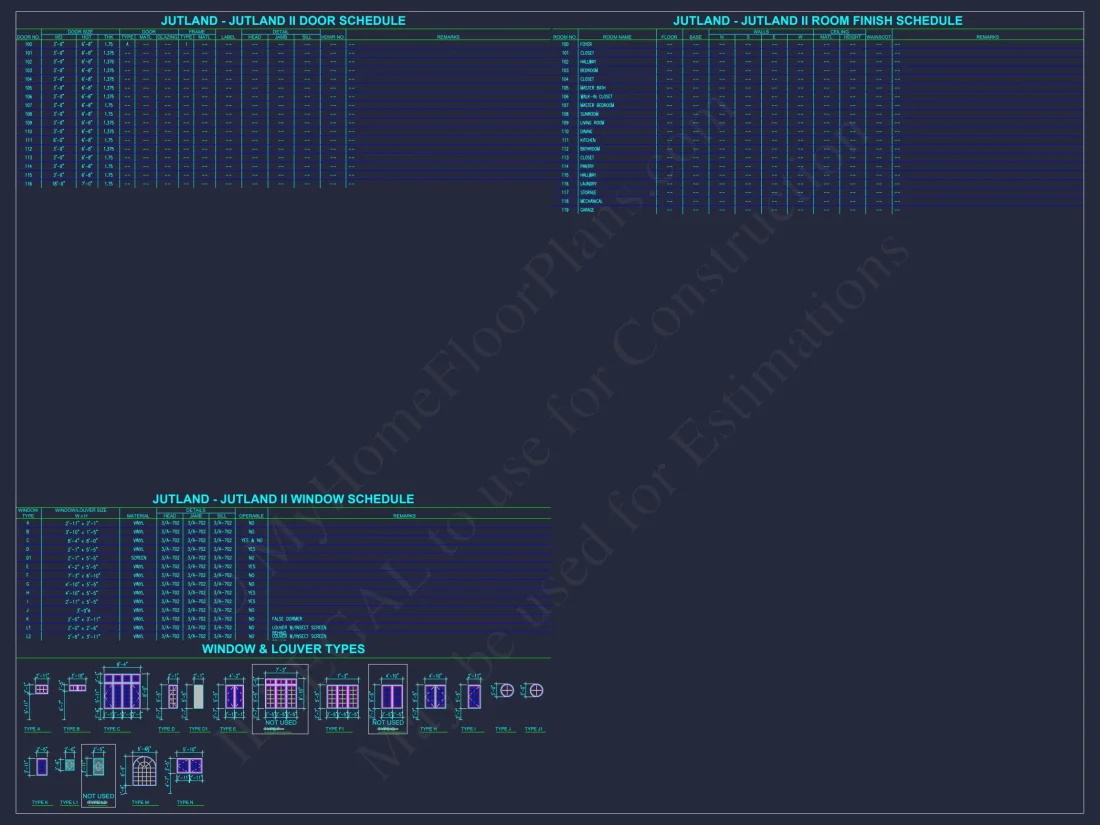Viewport: 1100px width, 825px height.
Task: Select the False Dormer remark in window schedule
Action: coord(288,619)
